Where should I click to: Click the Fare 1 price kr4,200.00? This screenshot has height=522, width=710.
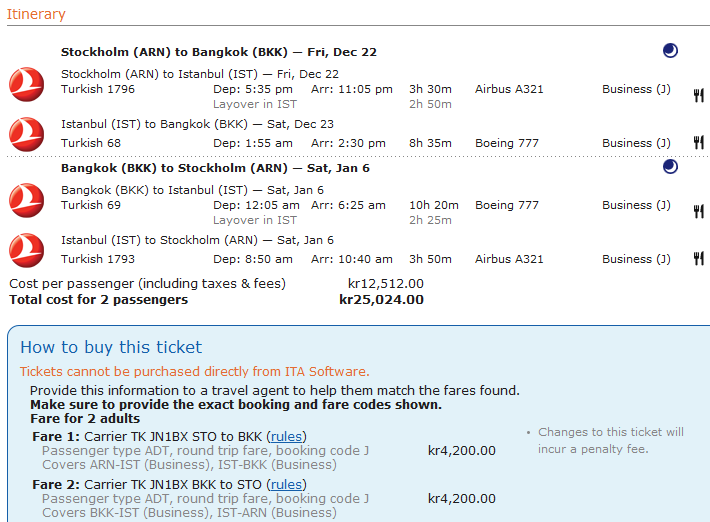click(461, 450)
